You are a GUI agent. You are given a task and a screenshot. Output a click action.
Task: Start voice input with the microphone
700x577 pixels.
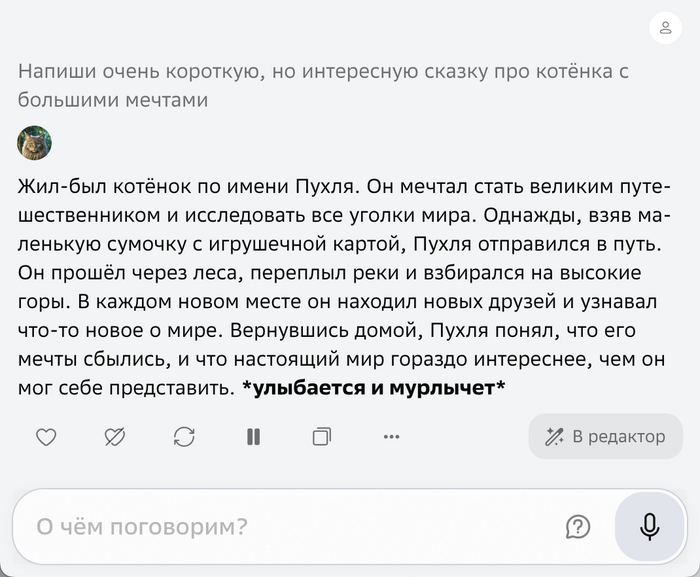[649, 526]
